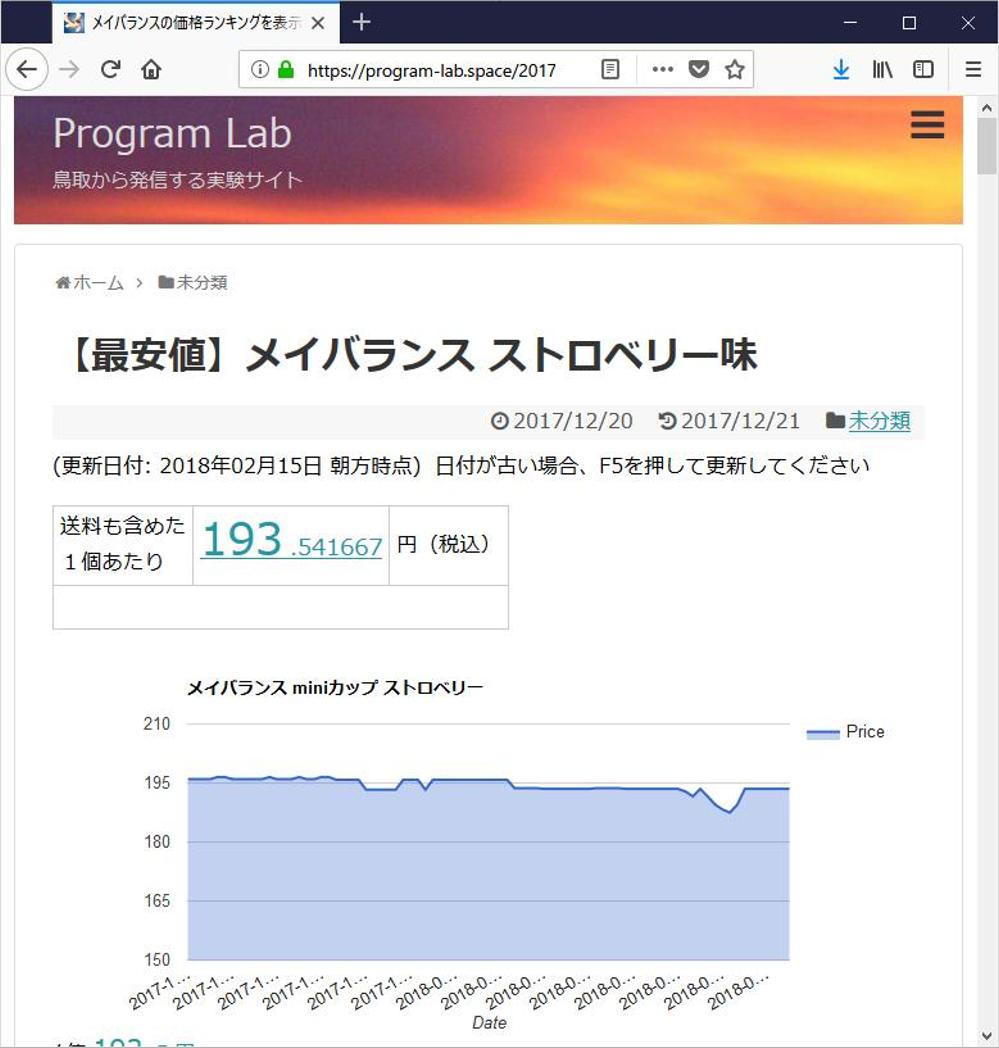Open the 未分類 breadcrumb category
Image resolution: width=999 pixels, height=1048 pixels.
coord(193,282)
